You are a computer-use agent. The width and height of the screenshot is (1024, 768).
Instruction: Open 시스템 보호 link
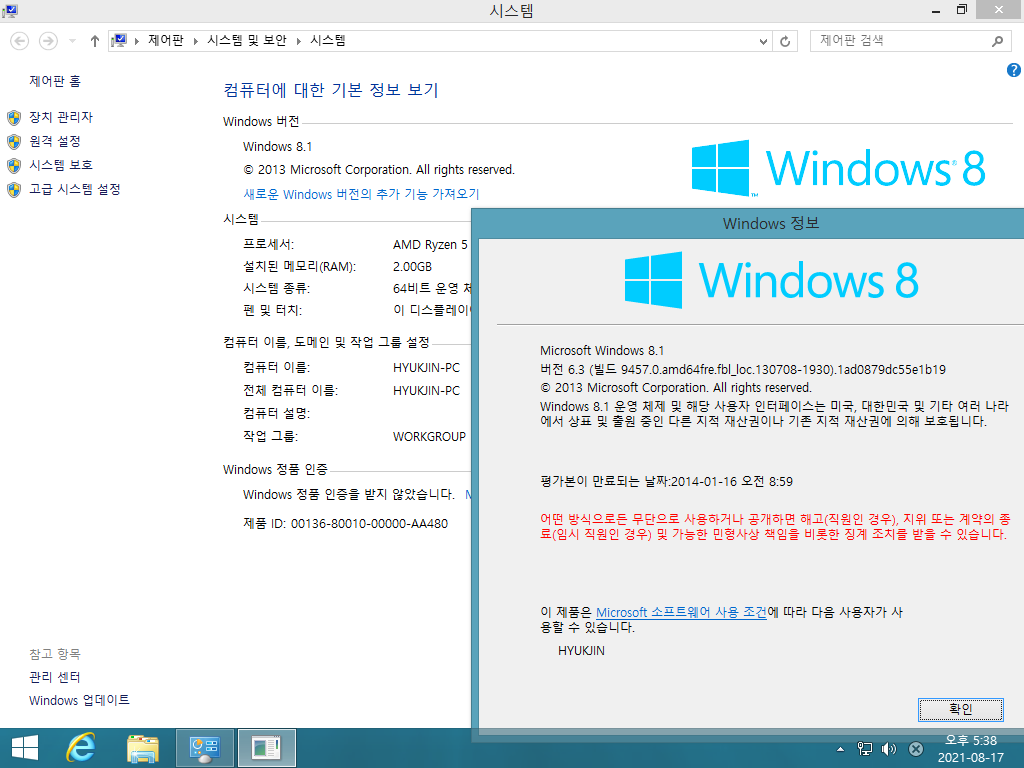61,165
